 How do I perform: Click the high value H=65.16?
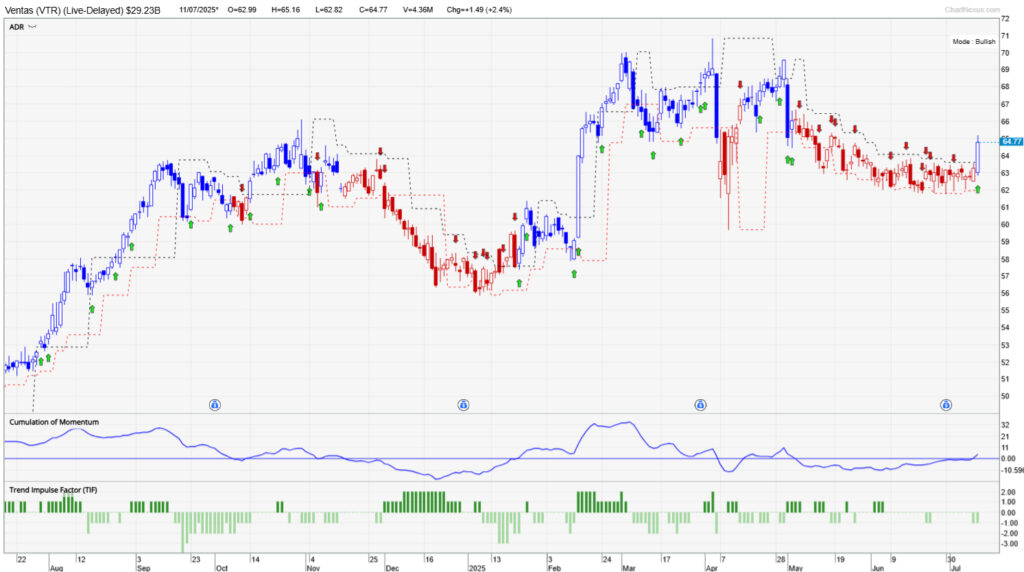(x=285, y=10)
